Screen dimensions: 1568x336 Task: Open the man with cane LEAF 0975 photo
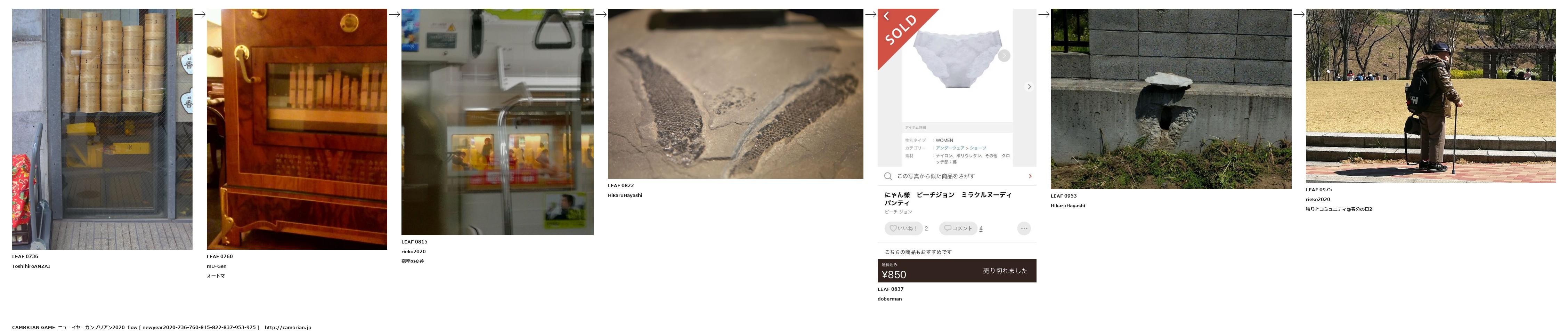pos(1430,96)
